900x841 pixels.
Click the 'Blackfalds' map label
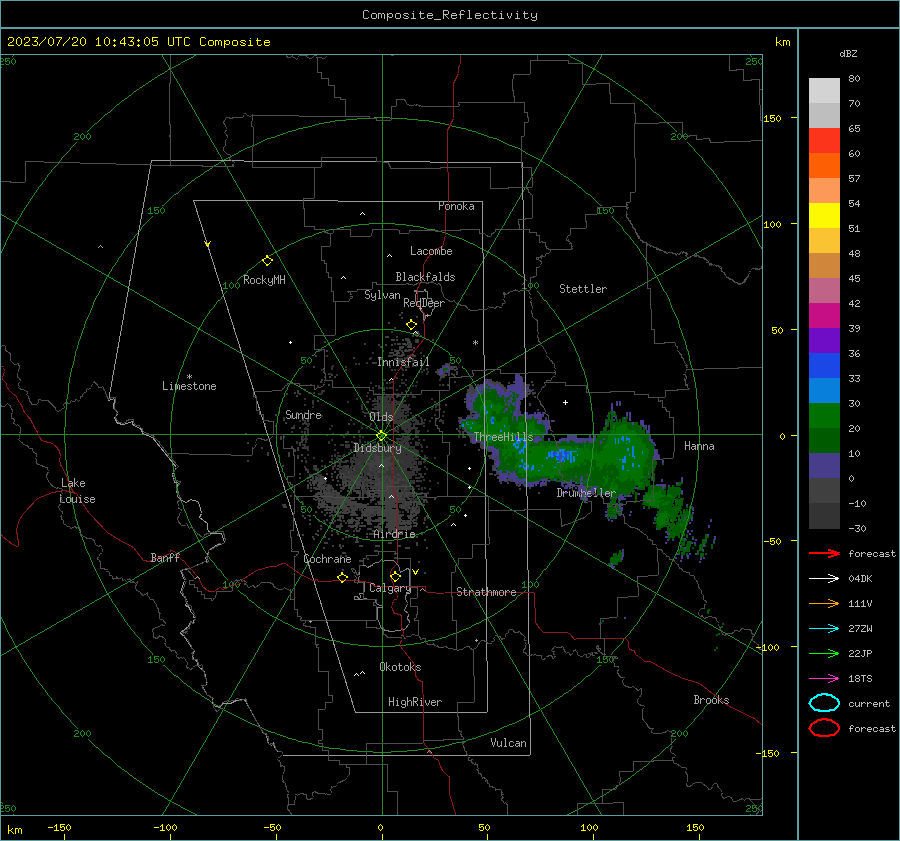click(425, 277)
